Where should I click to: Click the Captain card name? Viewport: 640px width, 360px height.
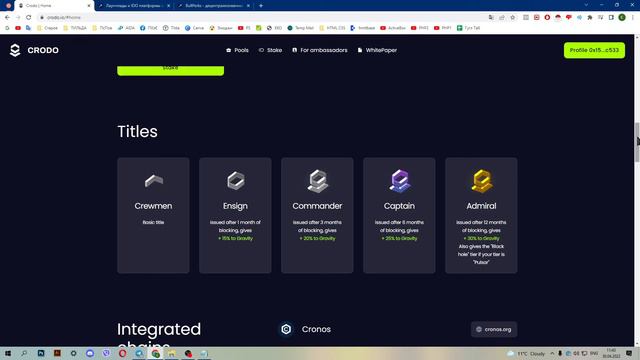(399, 206)
